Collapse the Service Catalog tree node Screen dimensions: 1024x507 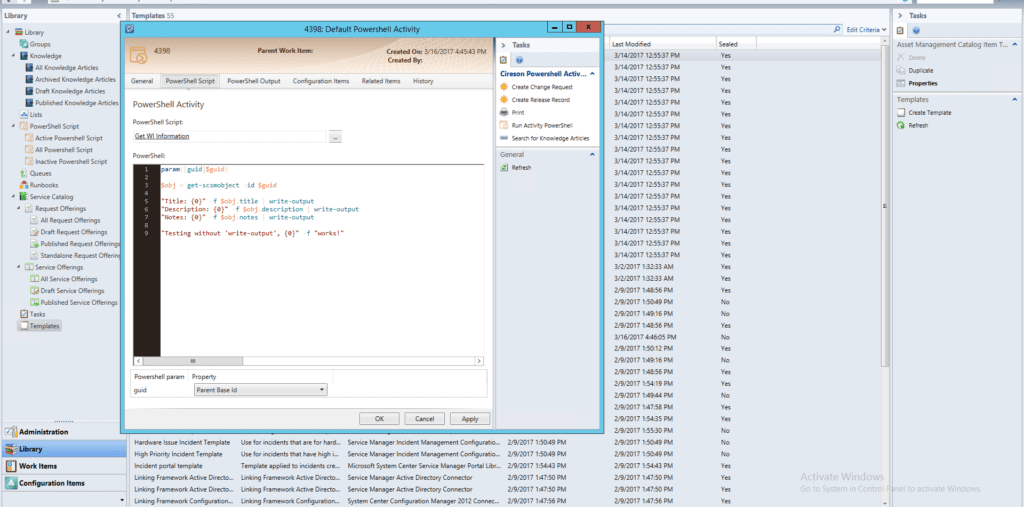coord(14,197)
